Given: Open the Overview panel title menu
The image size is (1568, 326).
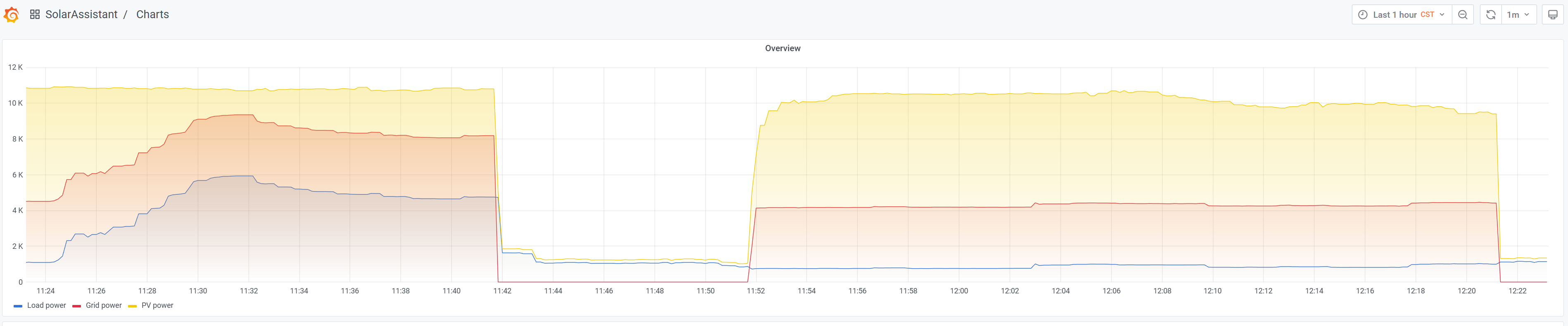Looking at the screenshot, I should [x=782, y=48].
